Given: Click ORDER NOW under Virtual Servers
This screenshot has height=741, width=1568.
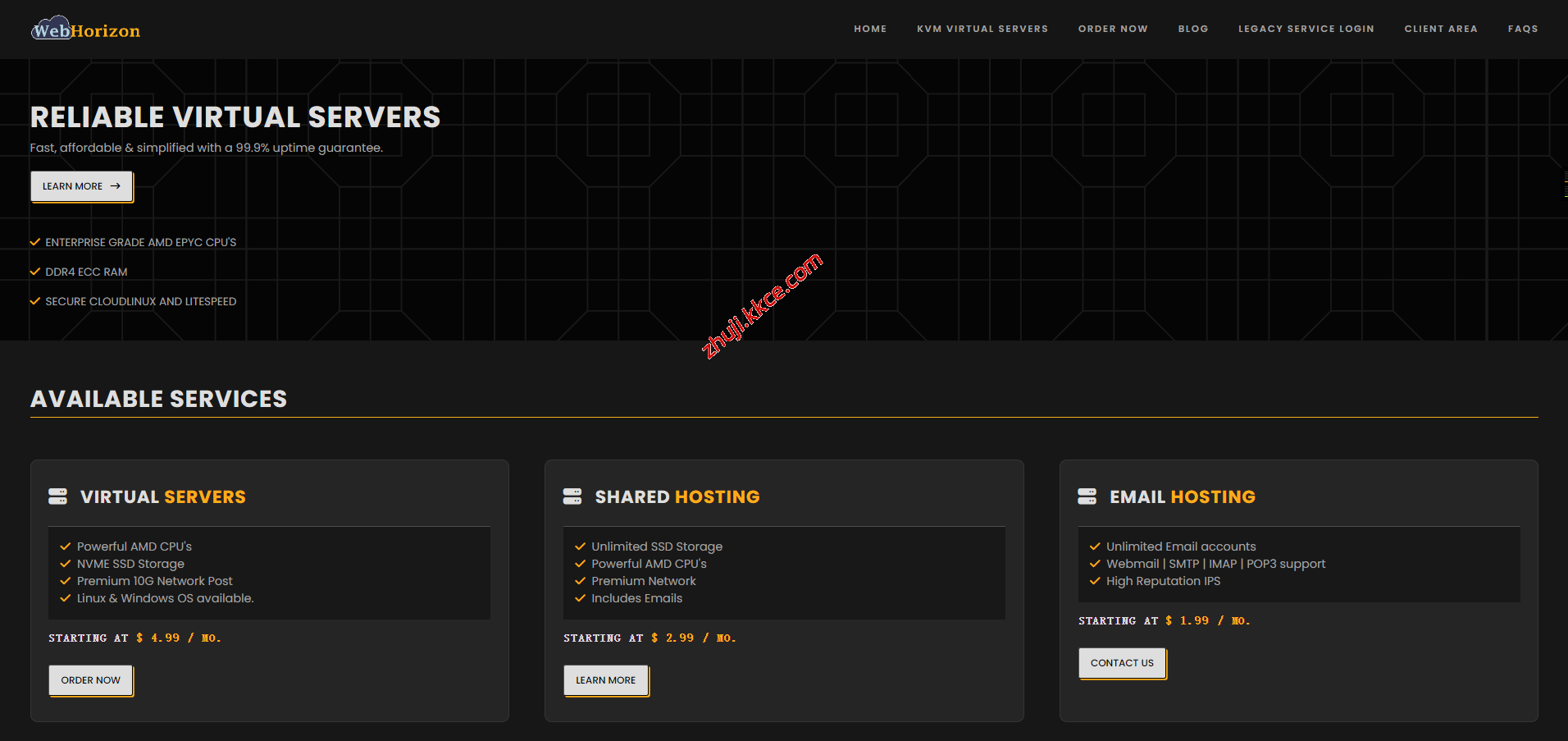Looking at the screenshot, I should point(90,679).
